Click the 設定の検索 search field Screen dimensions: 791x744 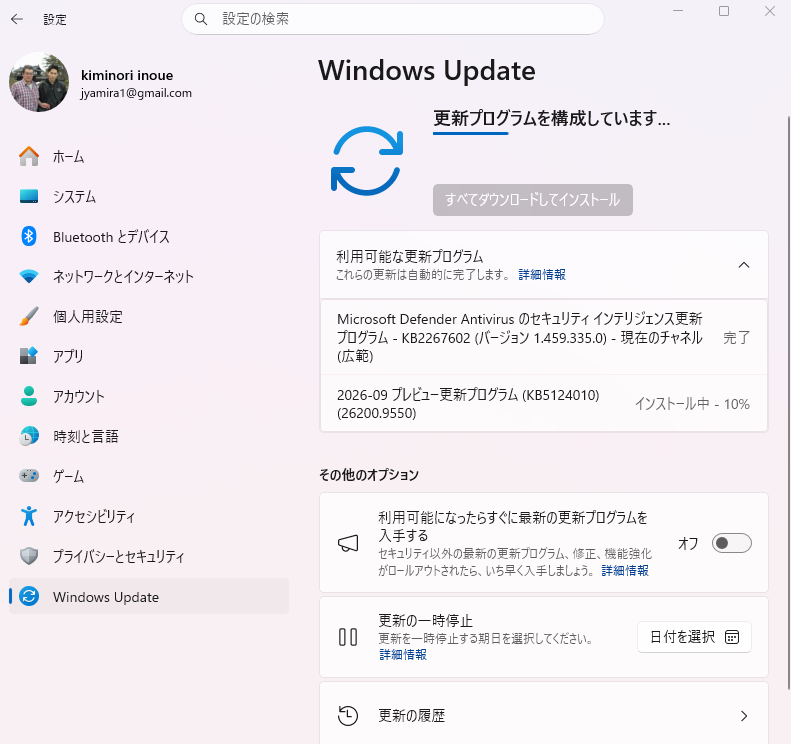click(x=392, y=19)
